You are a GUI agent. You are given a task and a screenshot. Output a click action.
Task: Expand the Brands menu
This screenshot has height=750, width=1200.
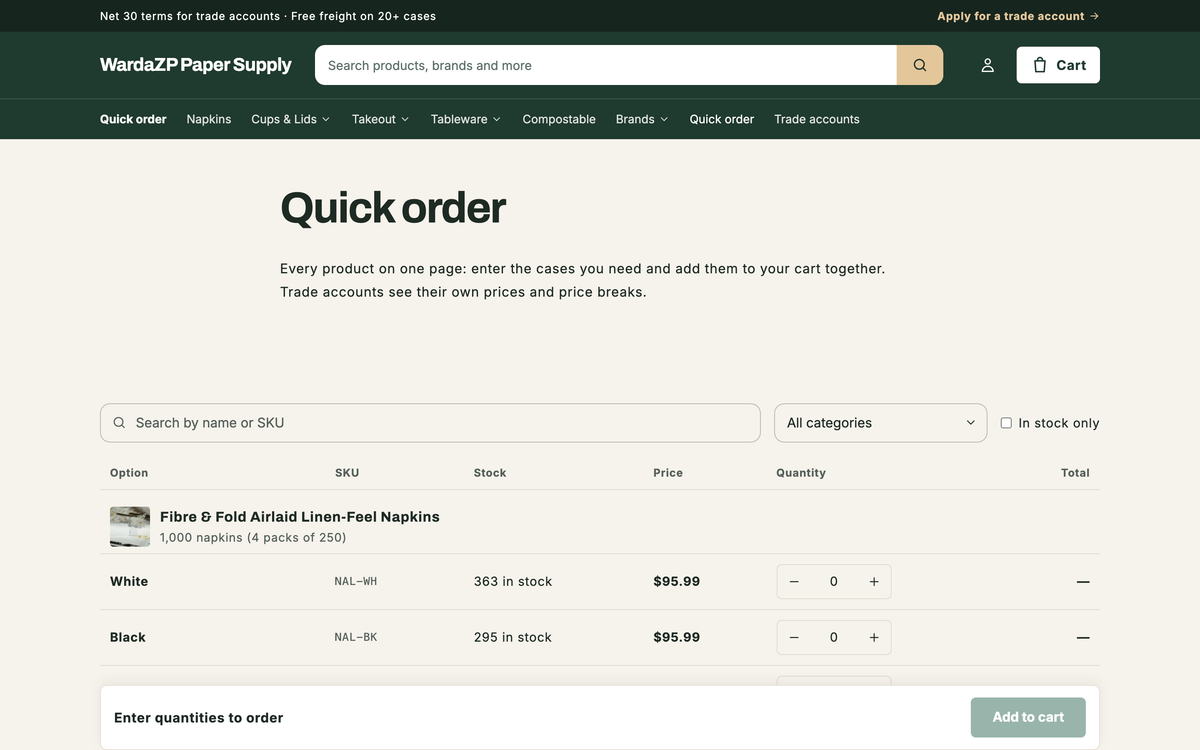coord(642,119)
